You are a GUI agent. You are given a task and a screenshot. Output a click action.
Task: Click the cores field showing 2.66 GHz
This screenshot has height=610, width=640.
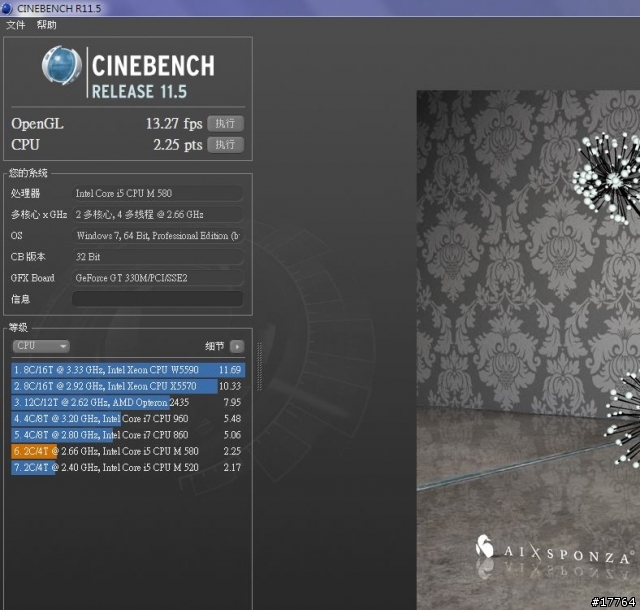[158, 214]
